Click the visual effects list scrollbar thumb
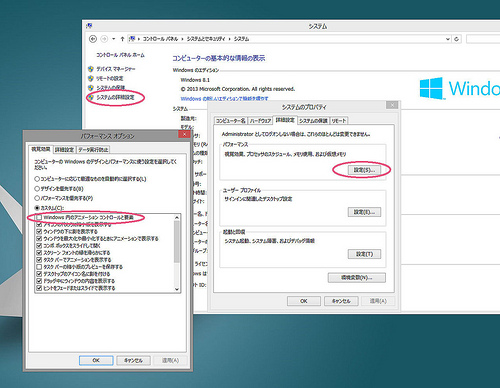The width and height of the screenshot is (500, 388). [177, 242]
